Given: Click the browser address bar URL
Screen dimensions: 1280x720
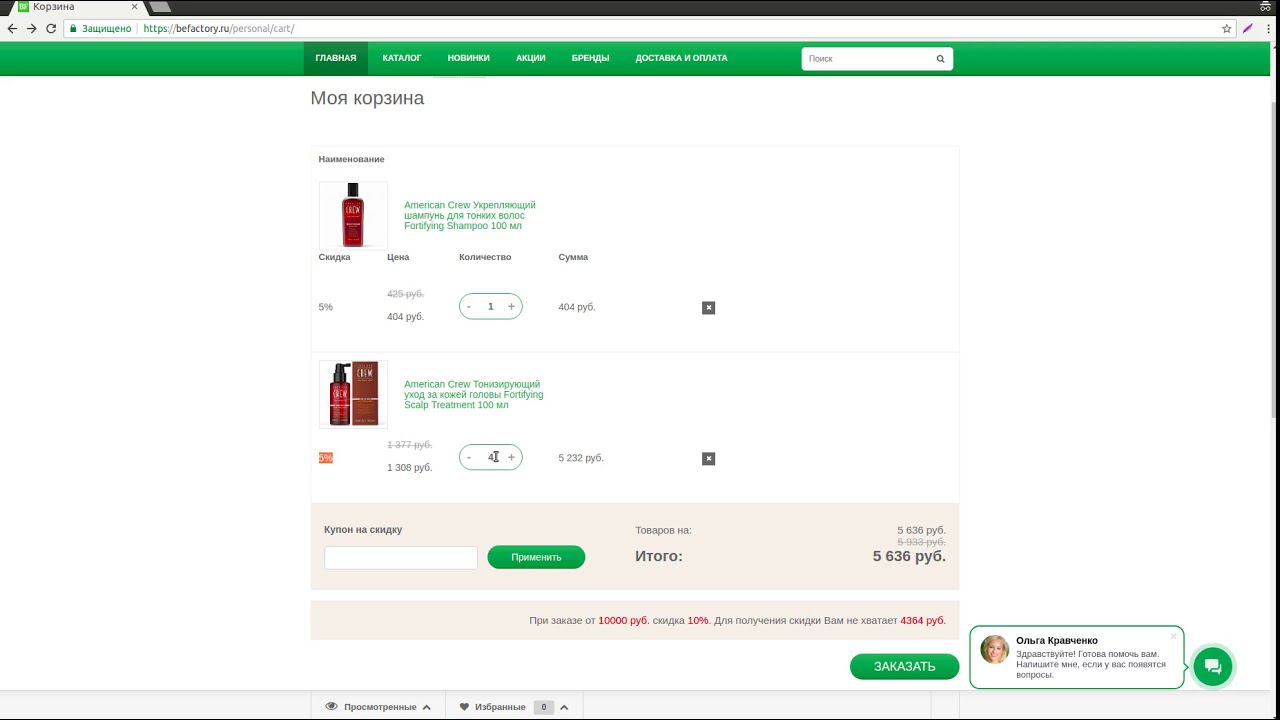Looking at the screenshot, I should [x=219, y=29].
